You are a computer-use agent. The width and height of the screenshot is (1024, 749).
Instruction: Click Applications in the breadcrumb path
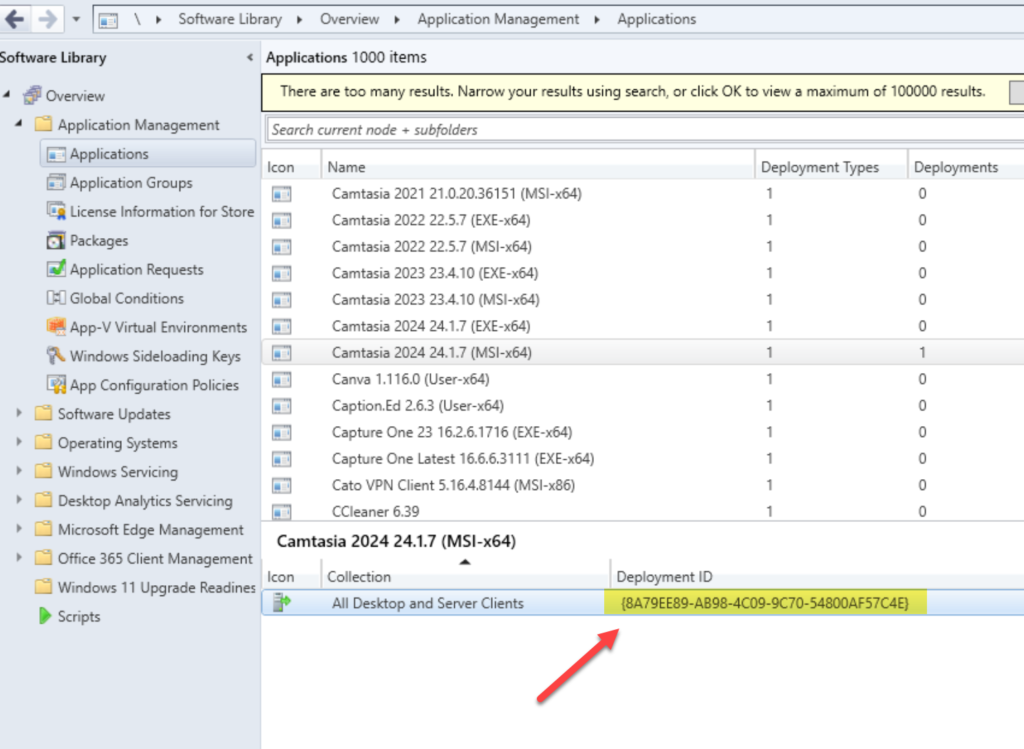657,20
